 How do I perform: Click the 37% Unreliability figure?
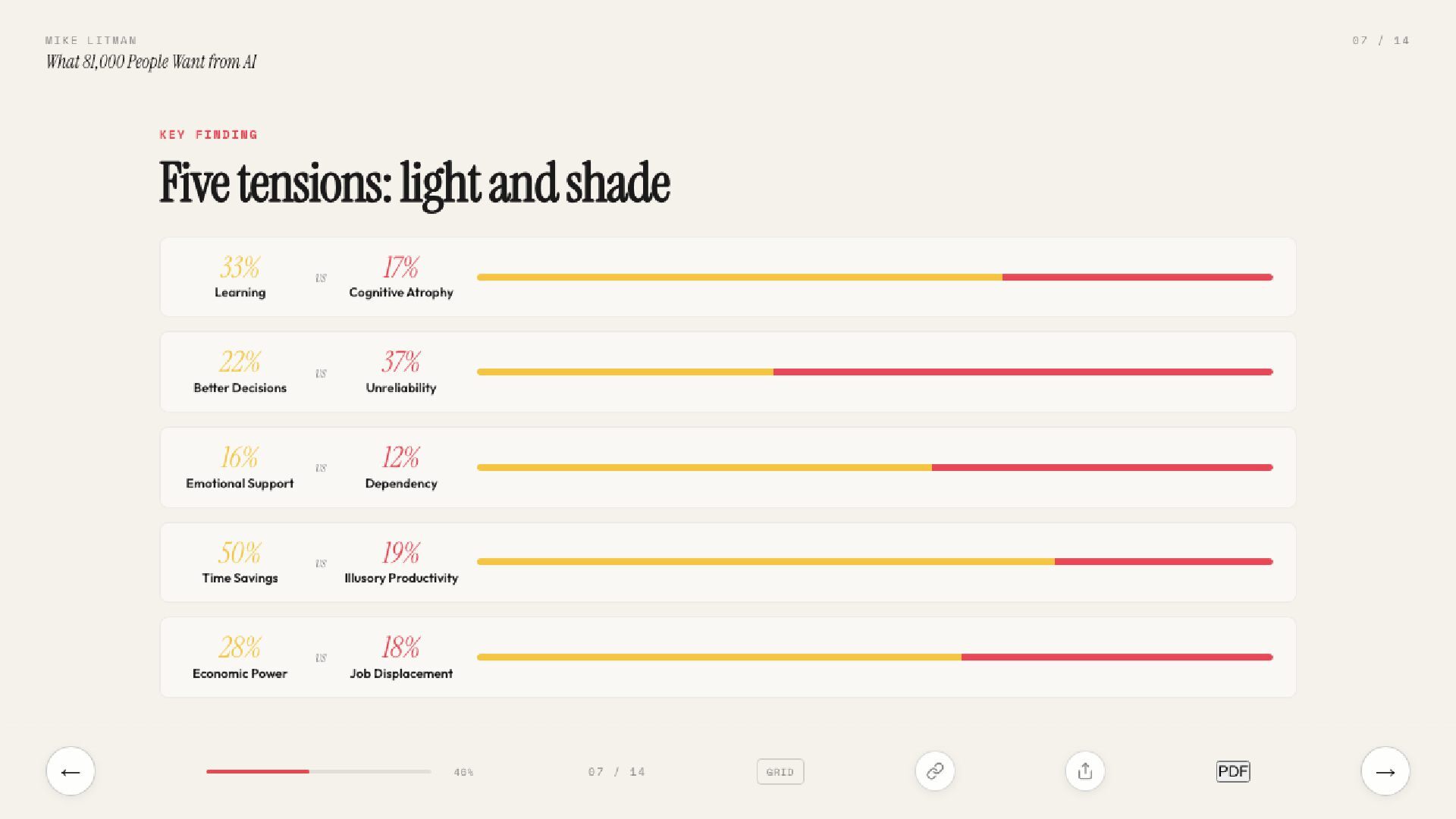tap(401, 362)
